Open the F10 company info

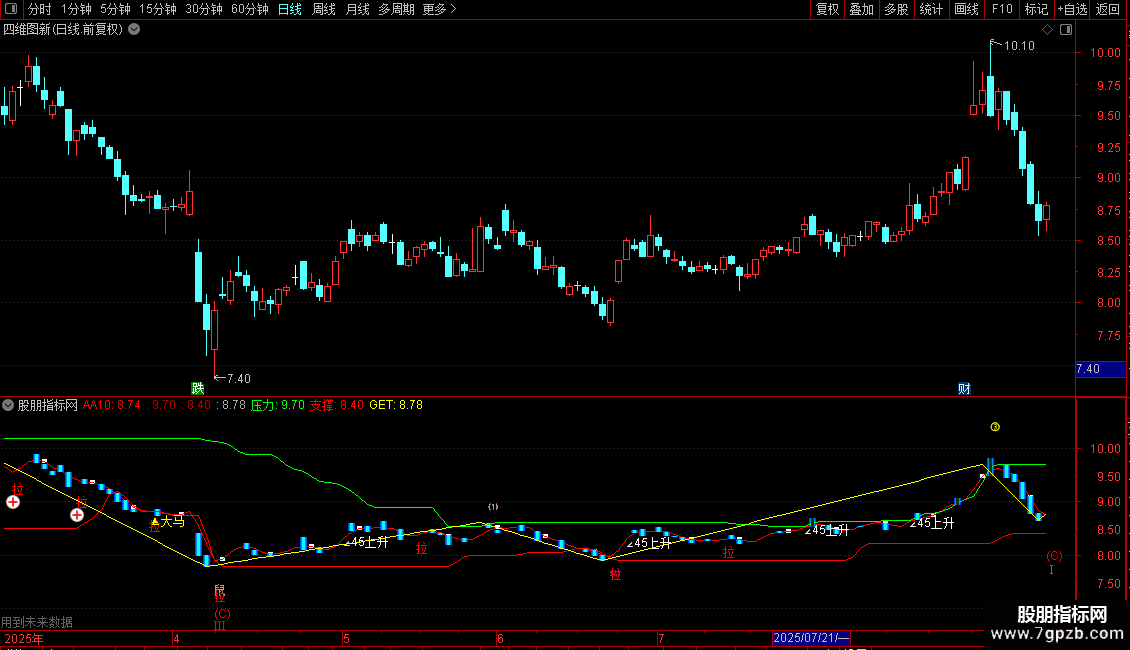click(x=1002, y=9)
